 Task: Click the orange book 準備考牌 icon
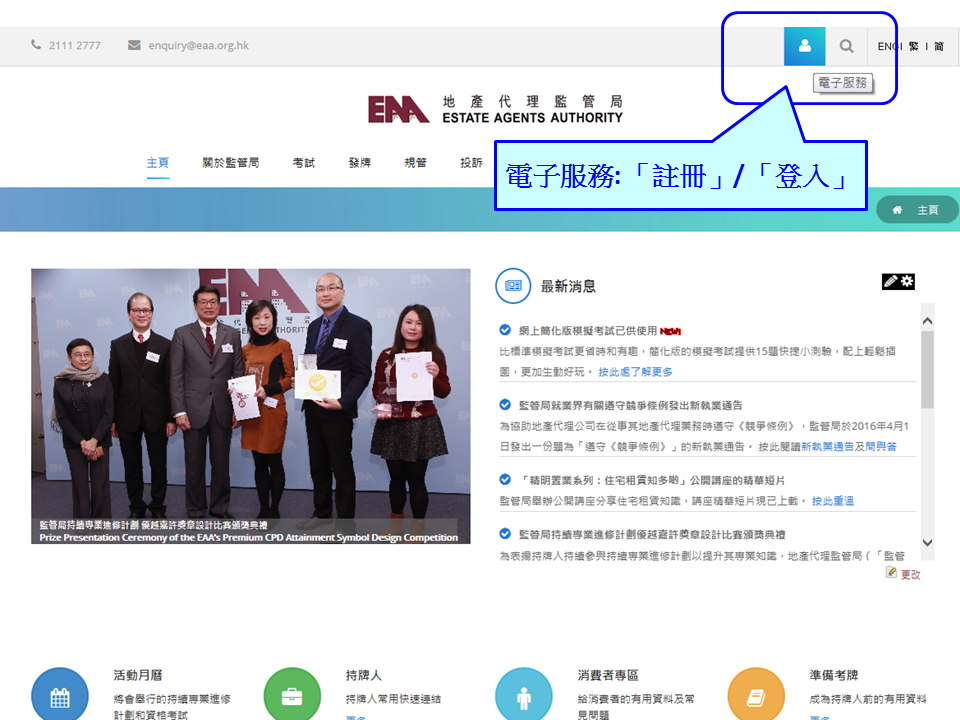pyautogui.click(x=756, y=696)
